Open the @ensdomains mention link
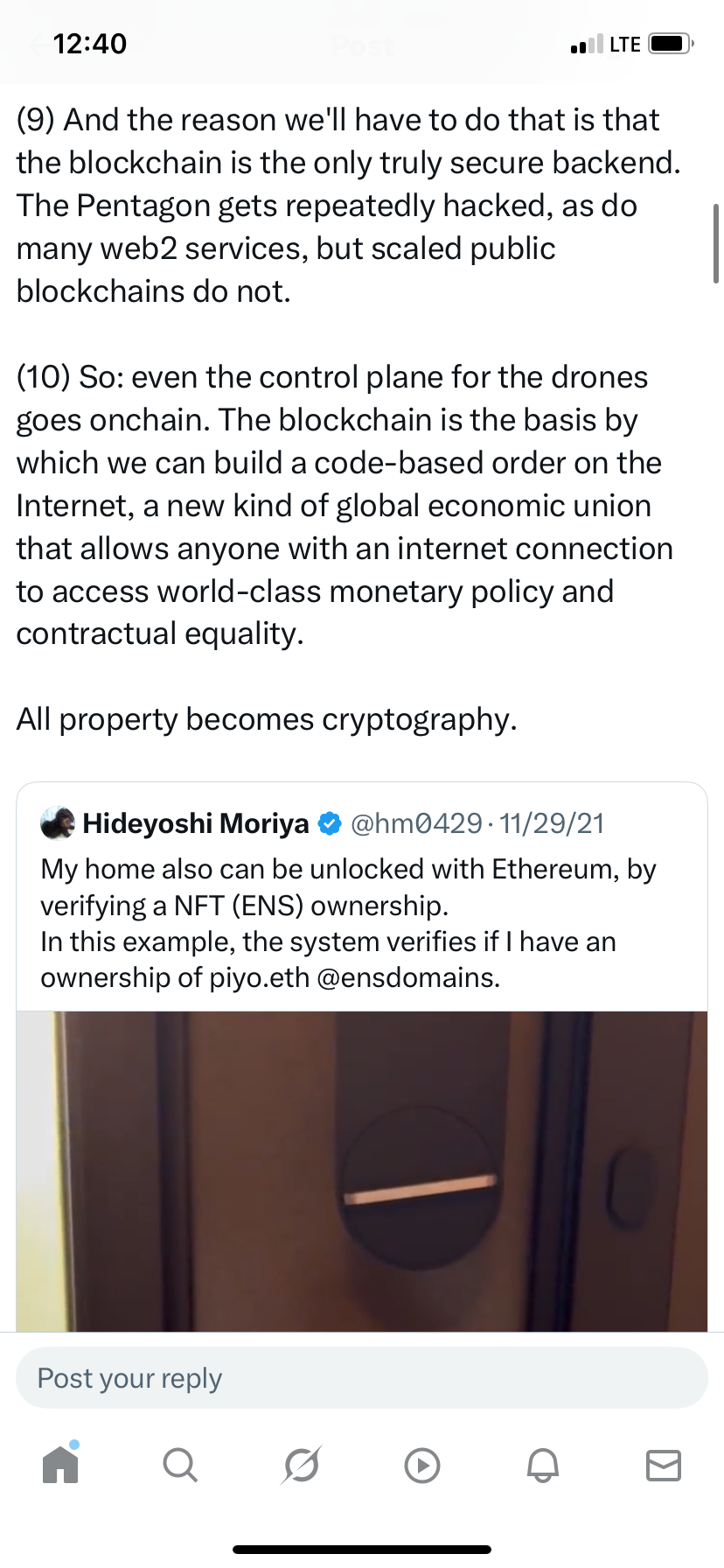This screenshot has height=1568, width=724. [x=407, y=977]
